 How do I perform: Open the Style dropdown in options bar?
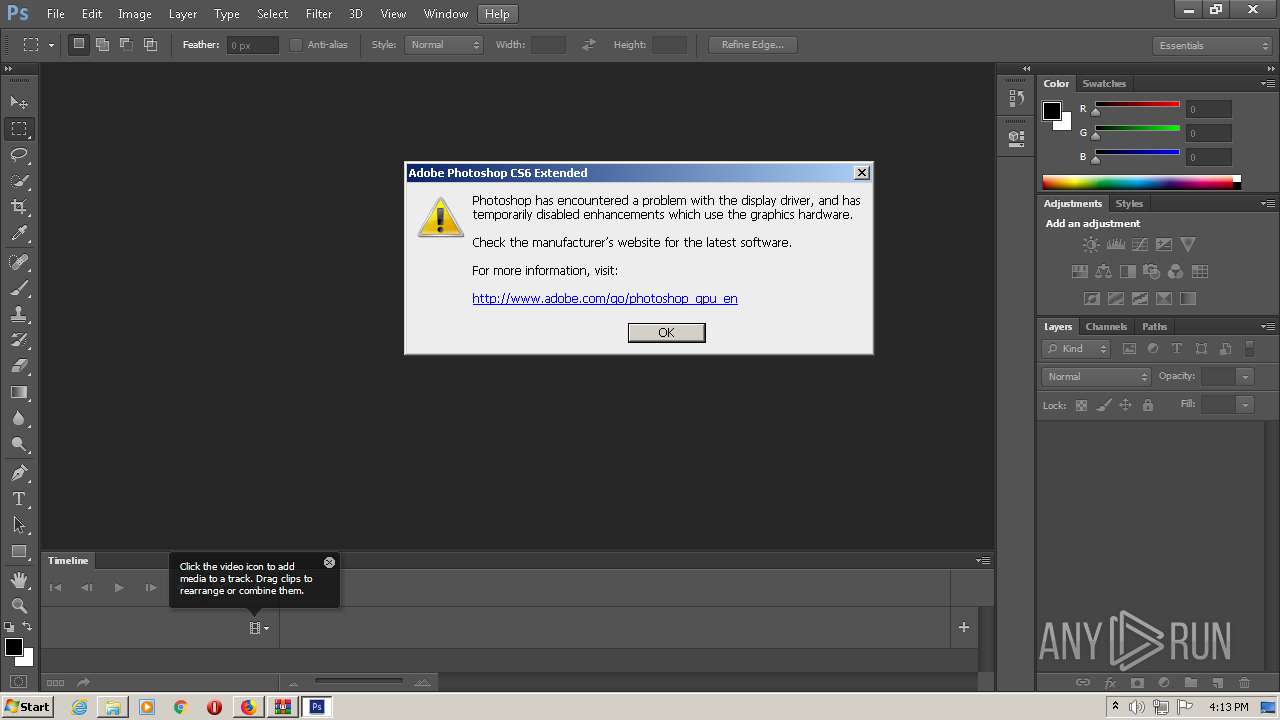pos(444,45)
